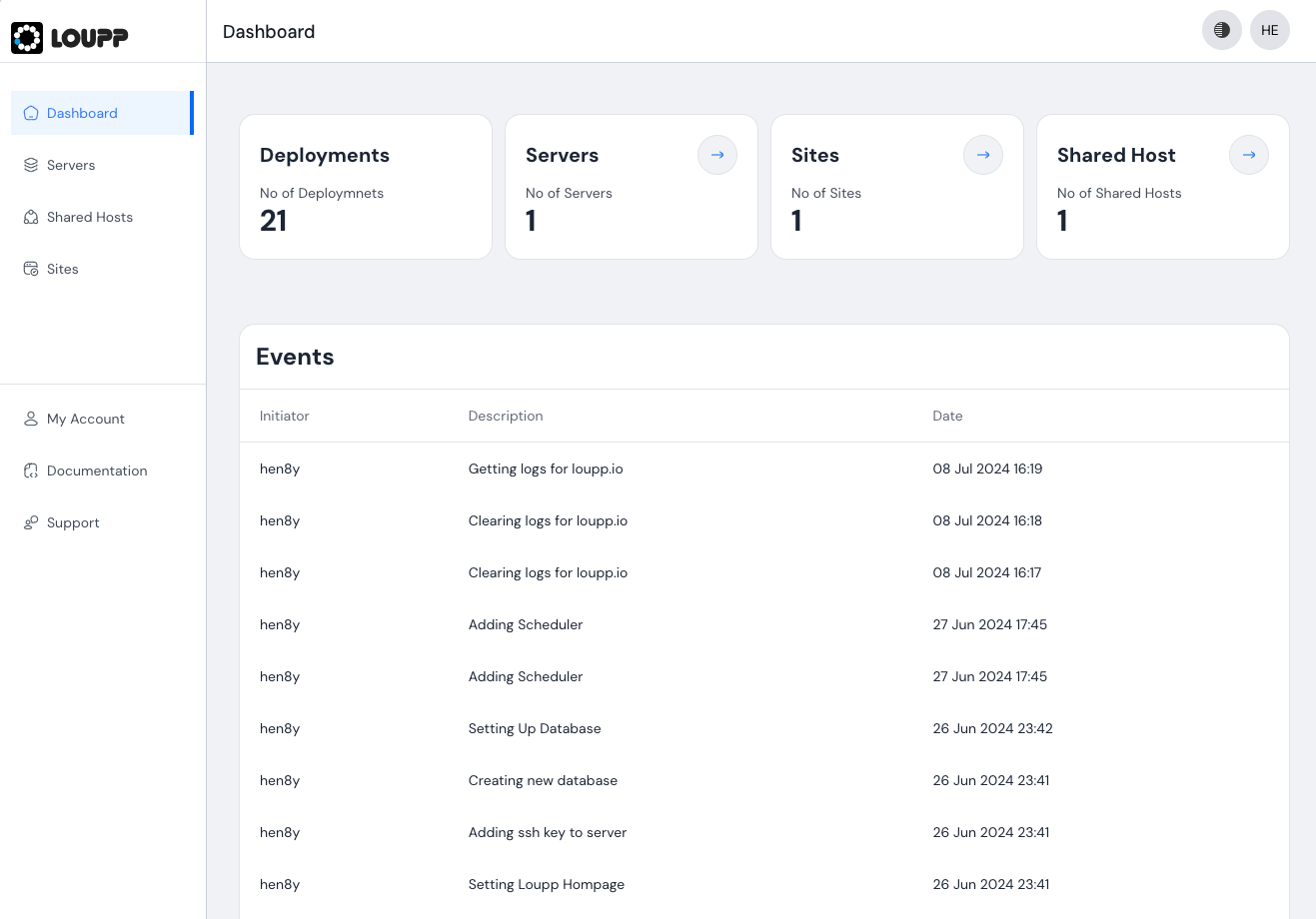Viewport: 1316px width, 919px height.
Task: Click the Support icon in sidebar
Action: tap(31, 522)
